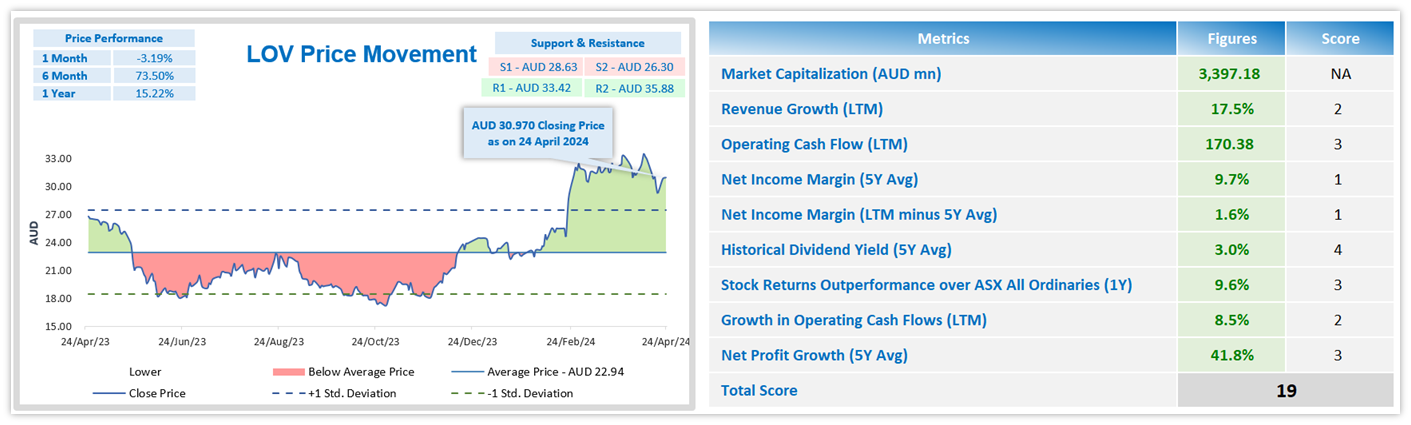Viewport: 1411px width, 425px height.
Task: Select the Metrics column header
Action: [x=943, y=39]
